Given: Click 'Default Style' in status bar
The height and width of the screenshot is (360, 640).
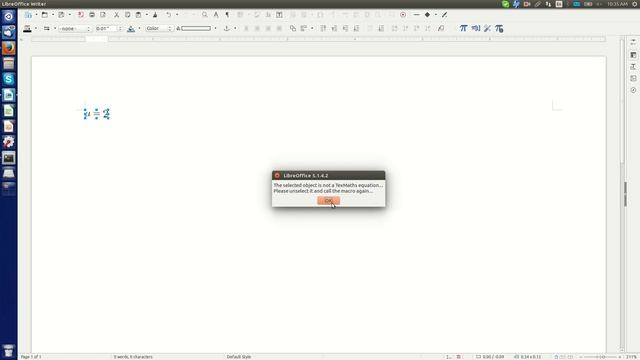Looking at the screenshot, I should point(239,357).
